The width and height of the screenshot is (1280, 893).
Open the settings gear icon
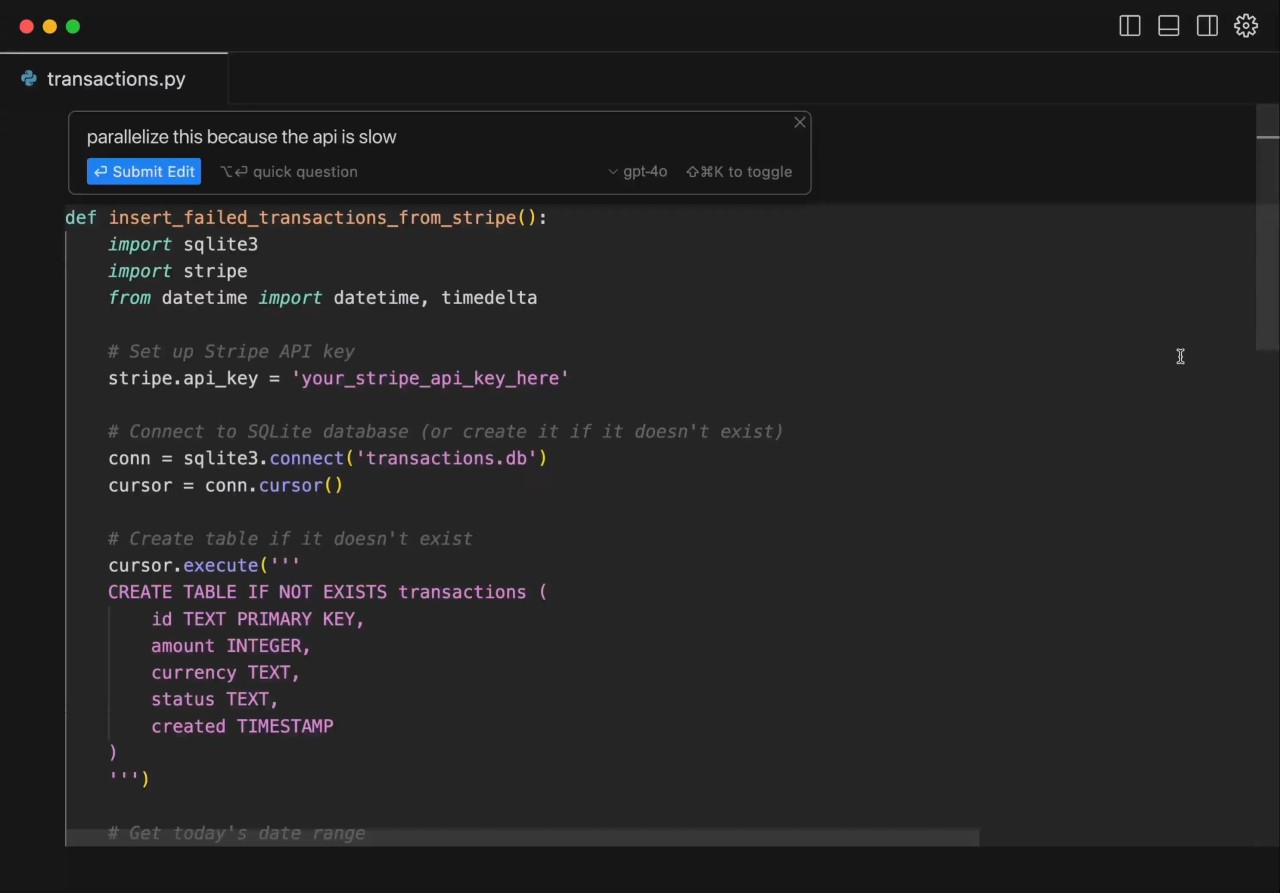click(x=1246, y=26)
